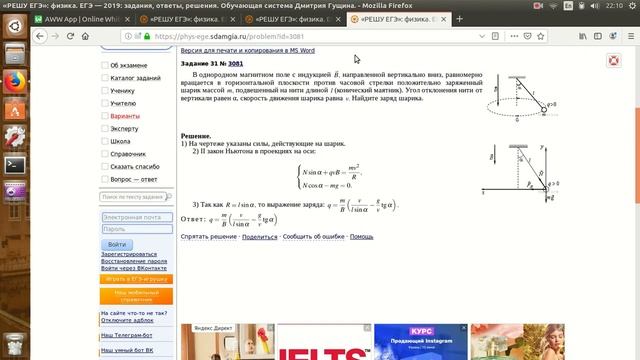Open task number 3081 link

click(x=236, y=63)
